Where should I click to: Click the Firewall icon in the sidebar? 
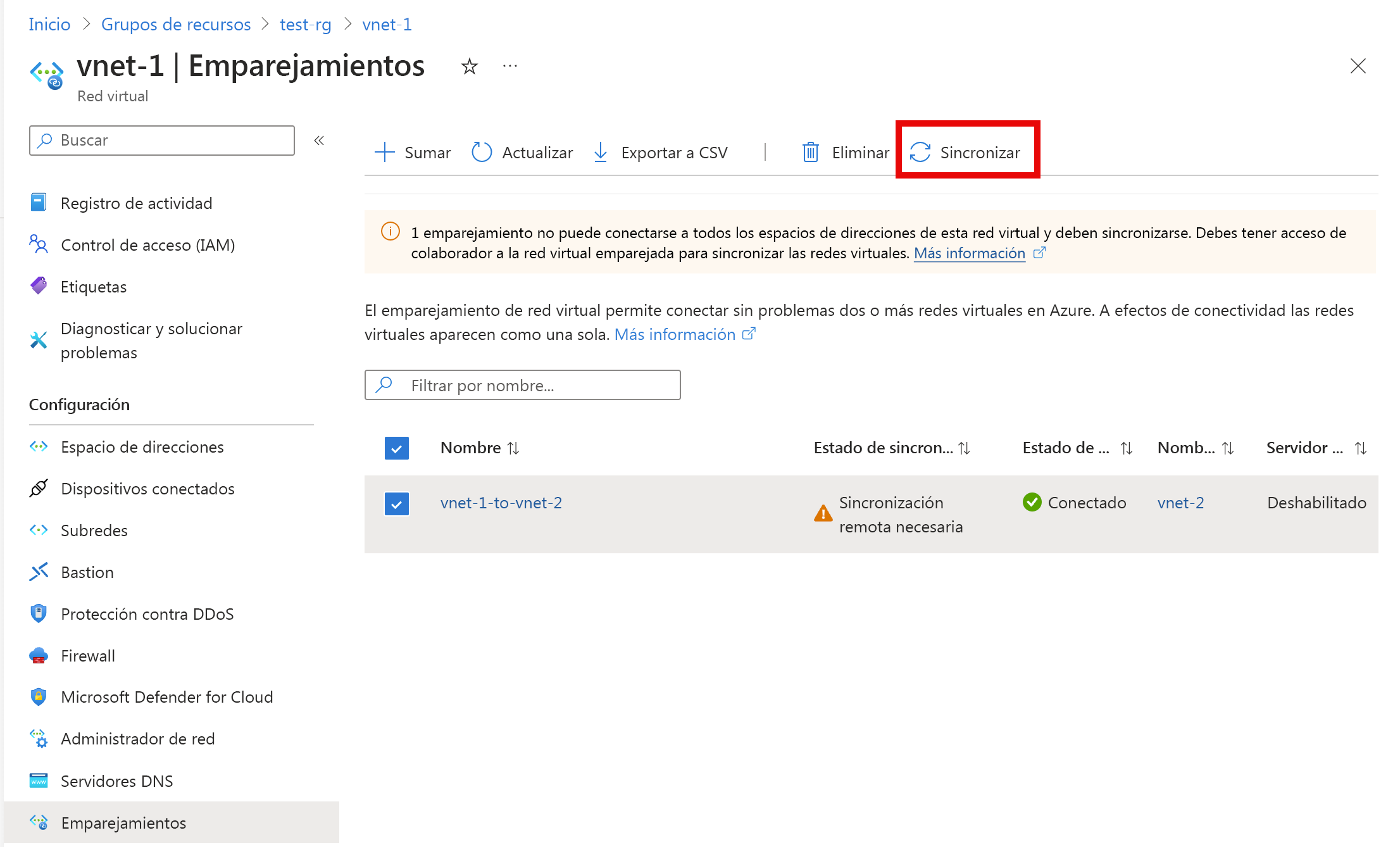coord(39,655)
